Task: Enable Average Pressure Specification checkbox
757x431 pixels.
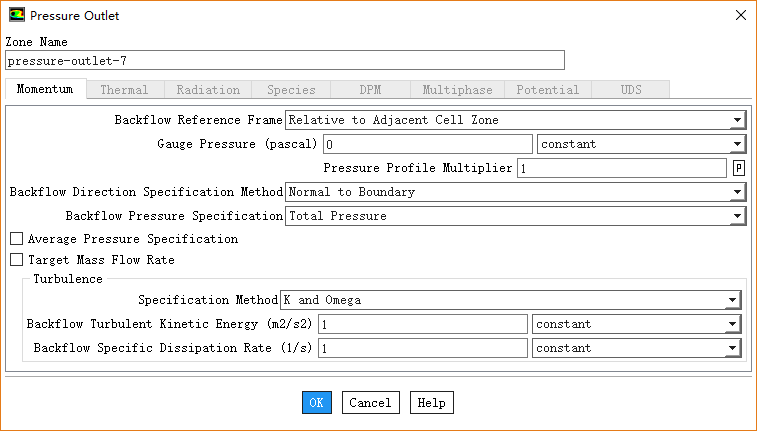Action: tap(16, 240)
